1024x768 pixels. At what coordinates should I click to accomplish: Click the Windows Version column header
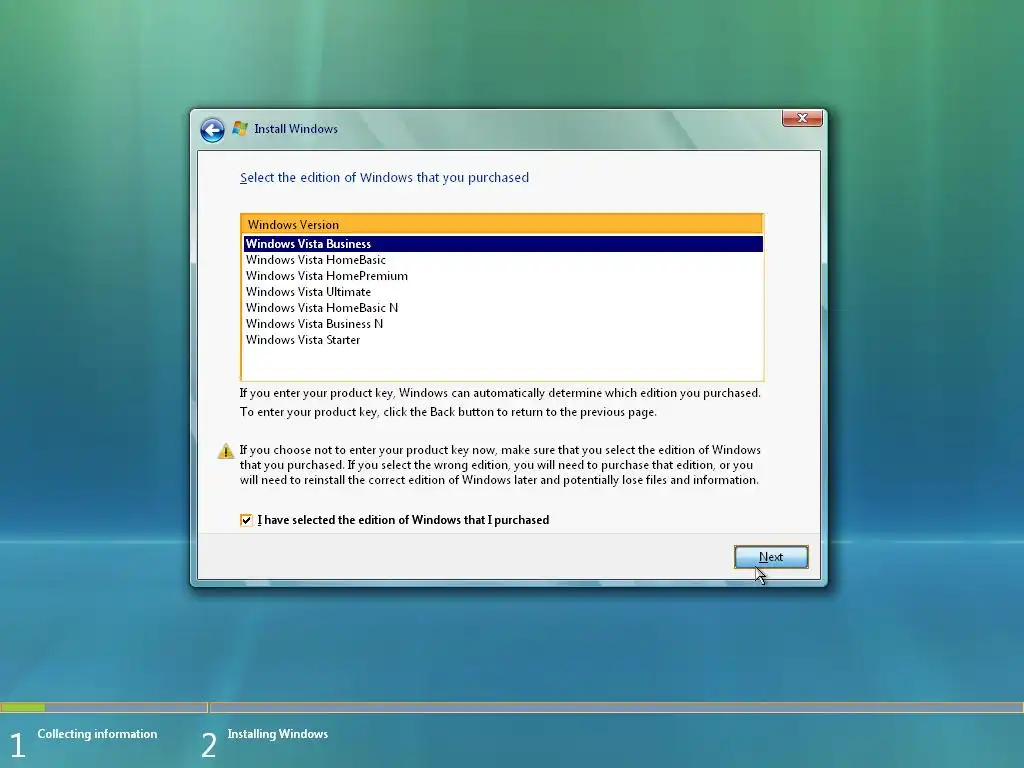tap(502, 224)
